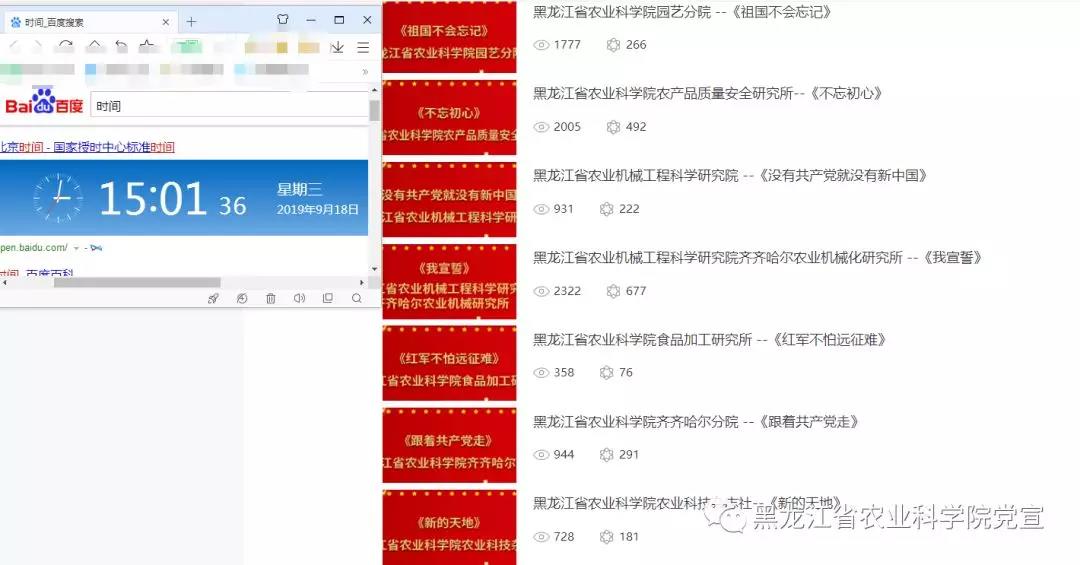Click the undo back-arrow toolbar icon
The width and height of the screenshot is (1080, 565).
(x=121, y=46)
